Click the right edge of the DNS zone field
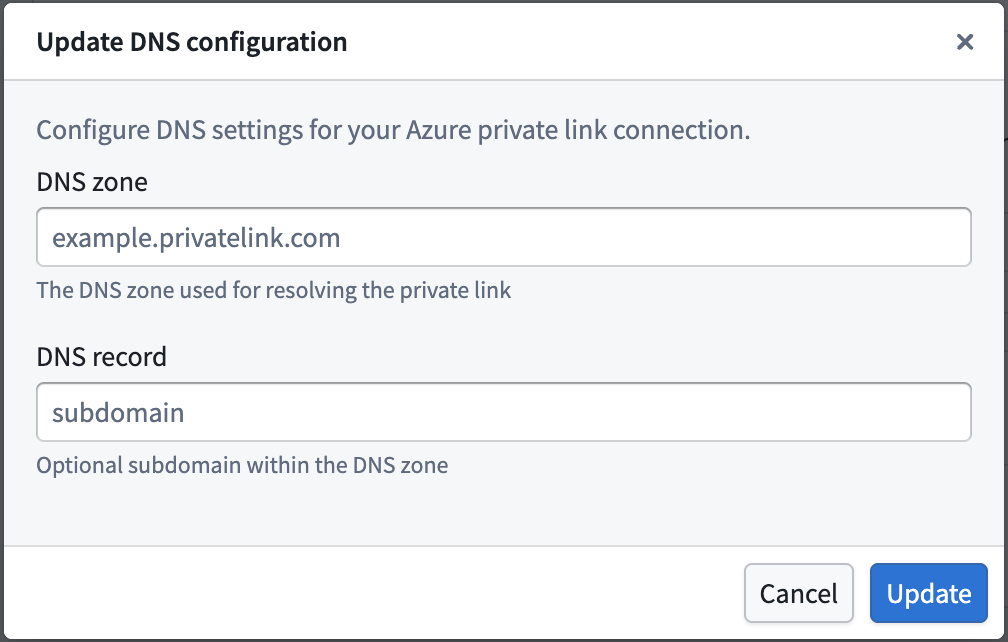Image resolution: width=1008 pixels, height=642 pixels. coord(955,237)
